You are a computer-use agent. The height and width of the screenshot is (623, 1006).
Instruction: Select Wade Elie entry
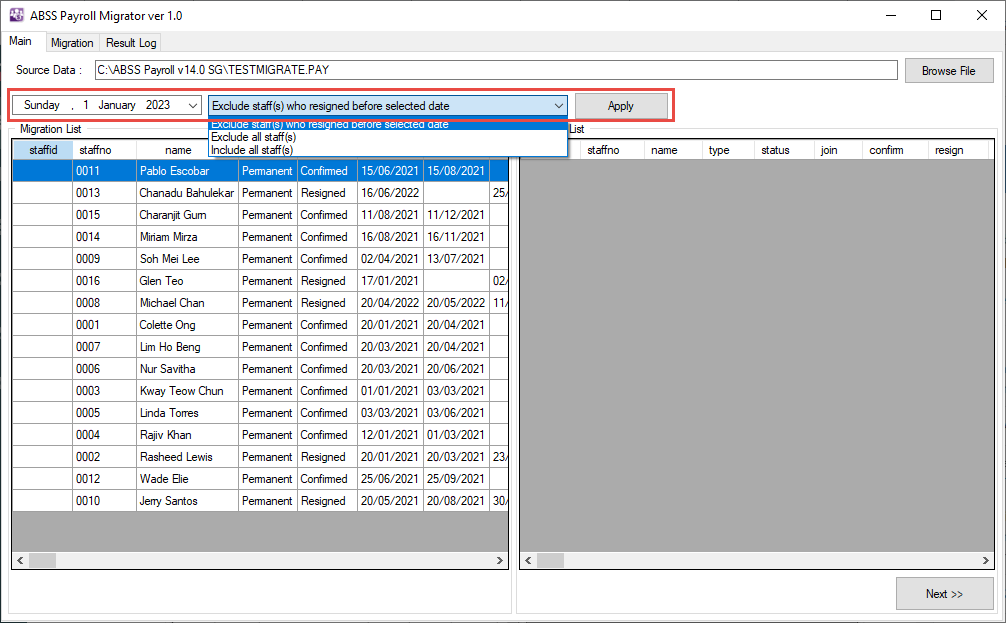pos(260,479)
